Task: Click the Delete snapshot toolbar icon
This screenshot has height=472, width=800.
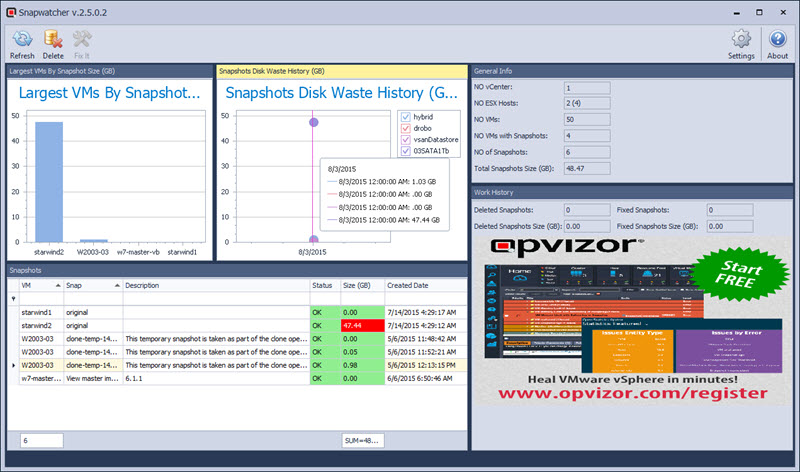Action: coord(53,39)
